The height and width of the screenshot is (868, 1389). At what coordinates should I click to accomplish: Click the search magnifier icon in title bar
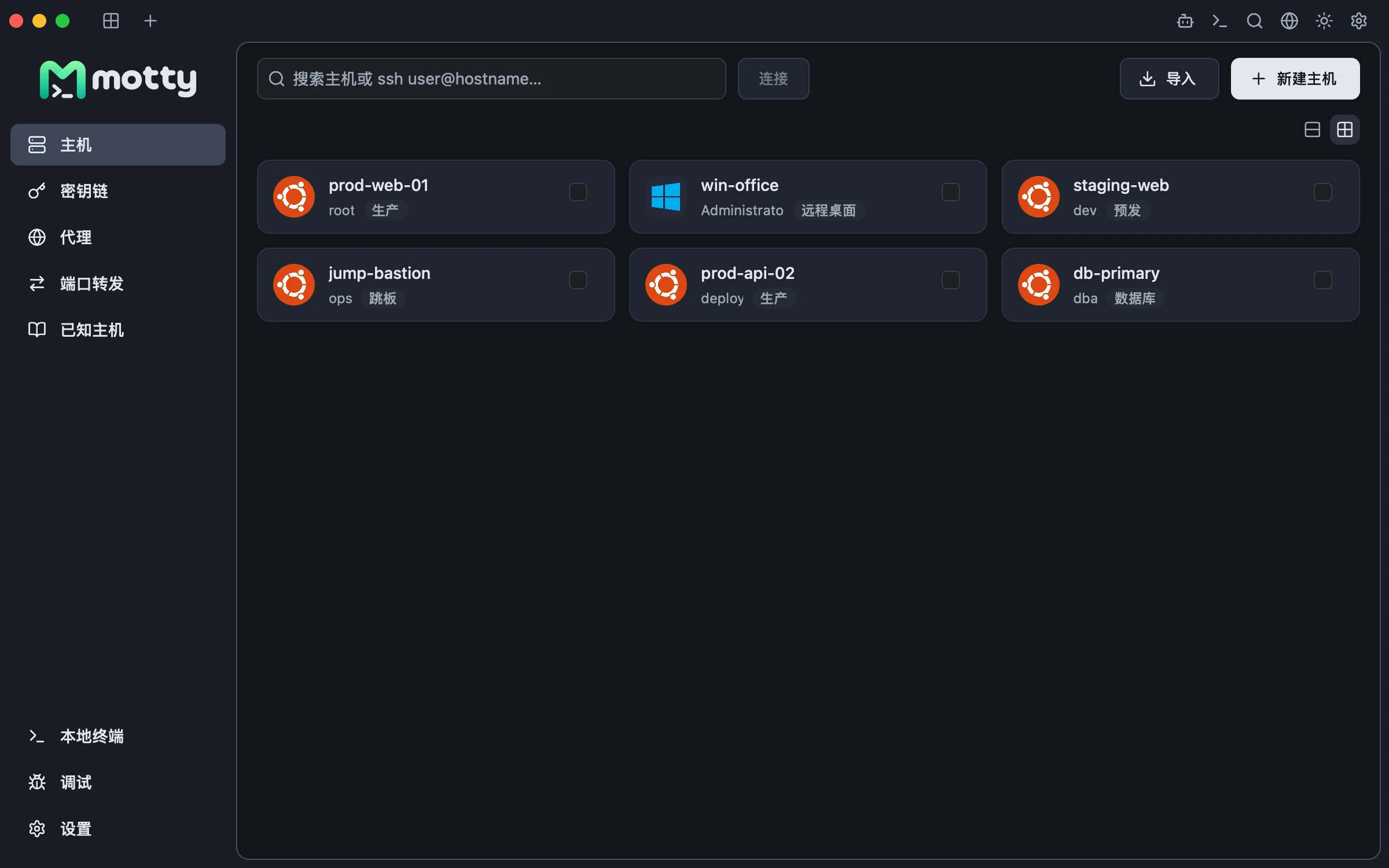(x=1254, y=21)
